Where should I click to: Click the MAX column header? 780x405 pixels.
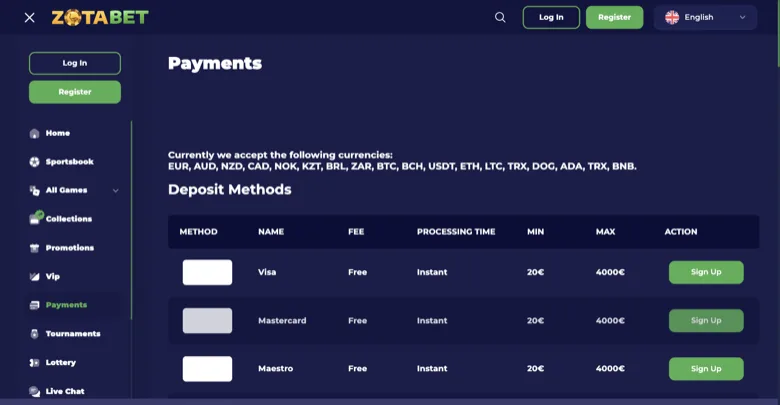tap(605, 231)
